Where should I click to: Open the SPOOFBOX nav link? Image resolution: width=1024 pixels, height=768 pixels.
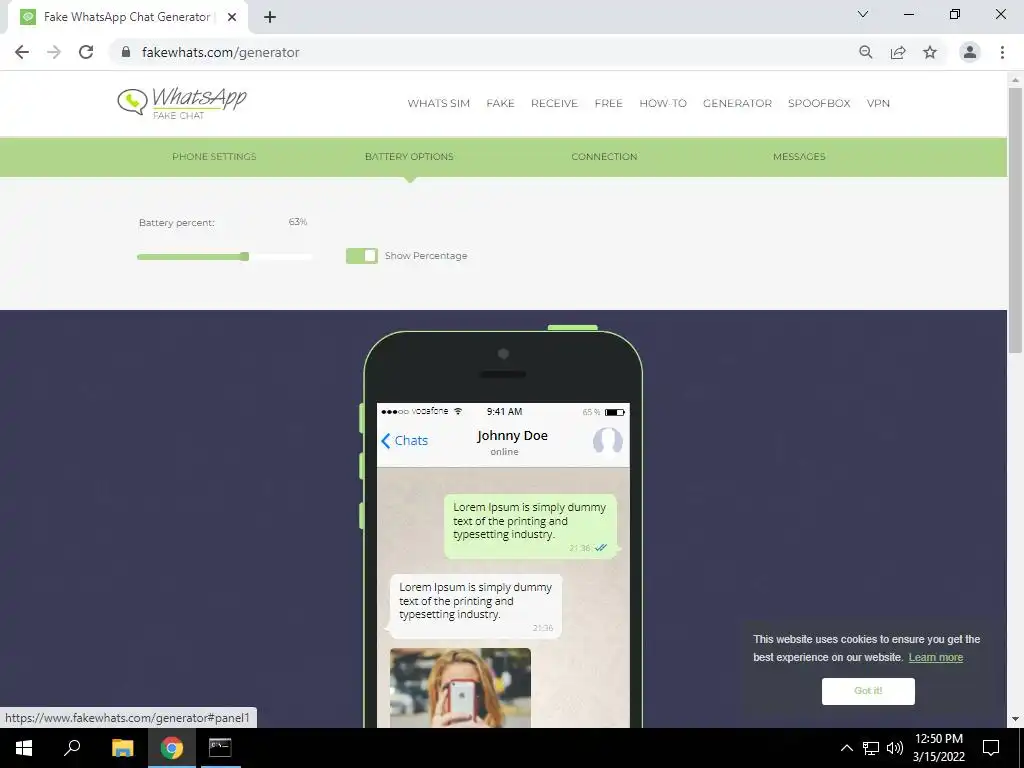(819, 103)
